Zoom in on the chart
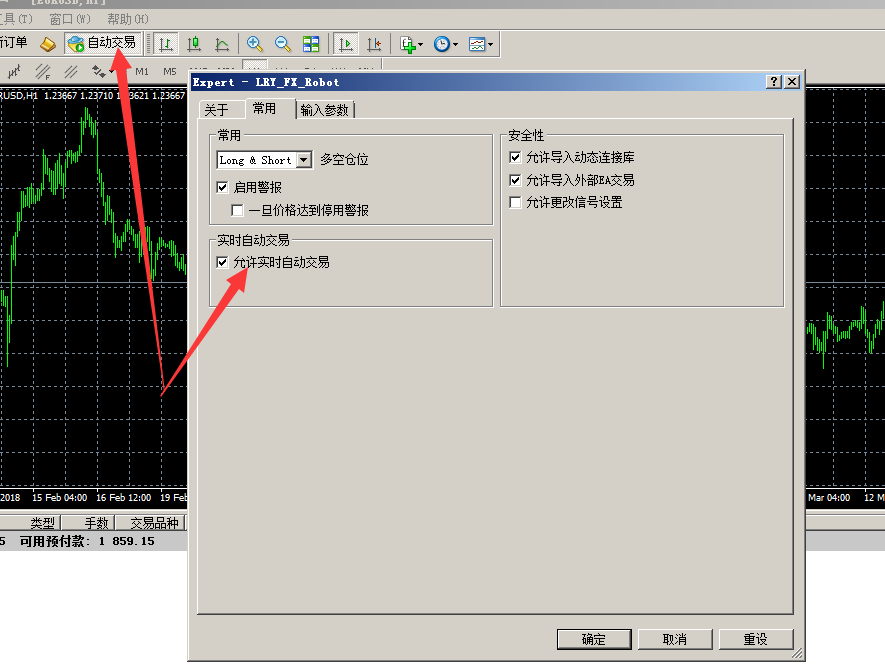 (x=255, y=43)
